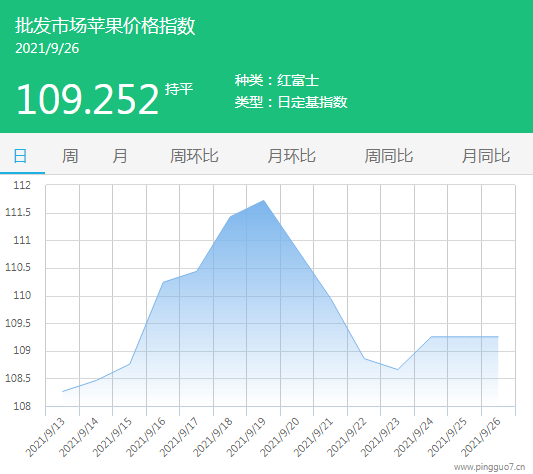Select the 周同比 tab
This screenshot has width=533, height=474.
(389, 156)
